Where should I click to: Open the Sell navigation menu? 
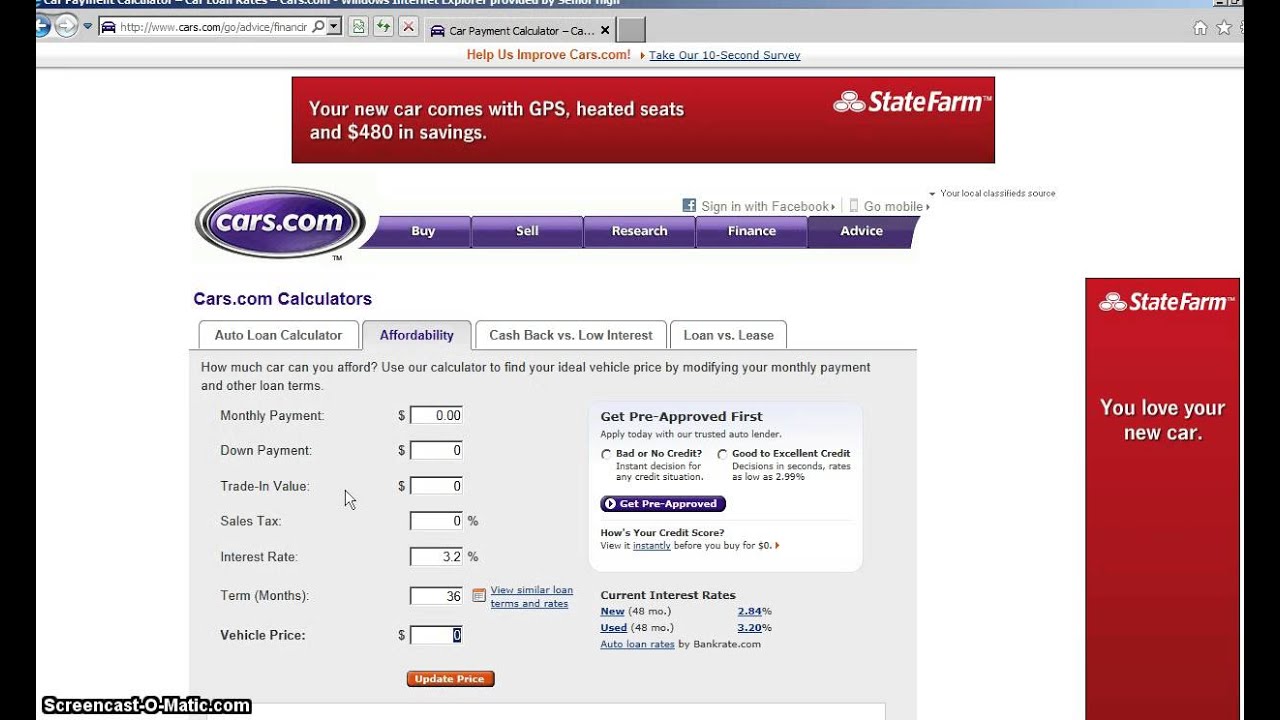527,231
